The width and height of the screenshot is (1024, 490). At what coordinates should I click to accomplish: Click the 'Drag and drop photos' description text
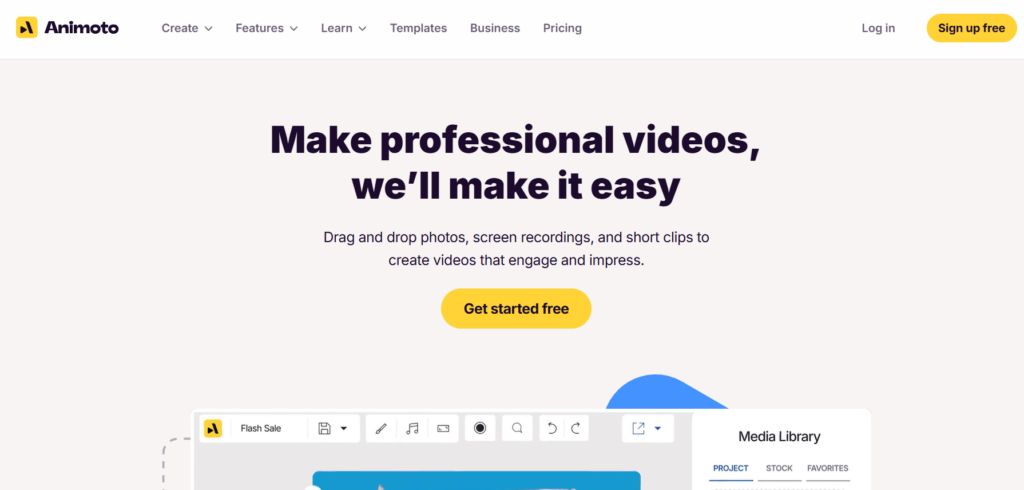(x=516, y=248)
